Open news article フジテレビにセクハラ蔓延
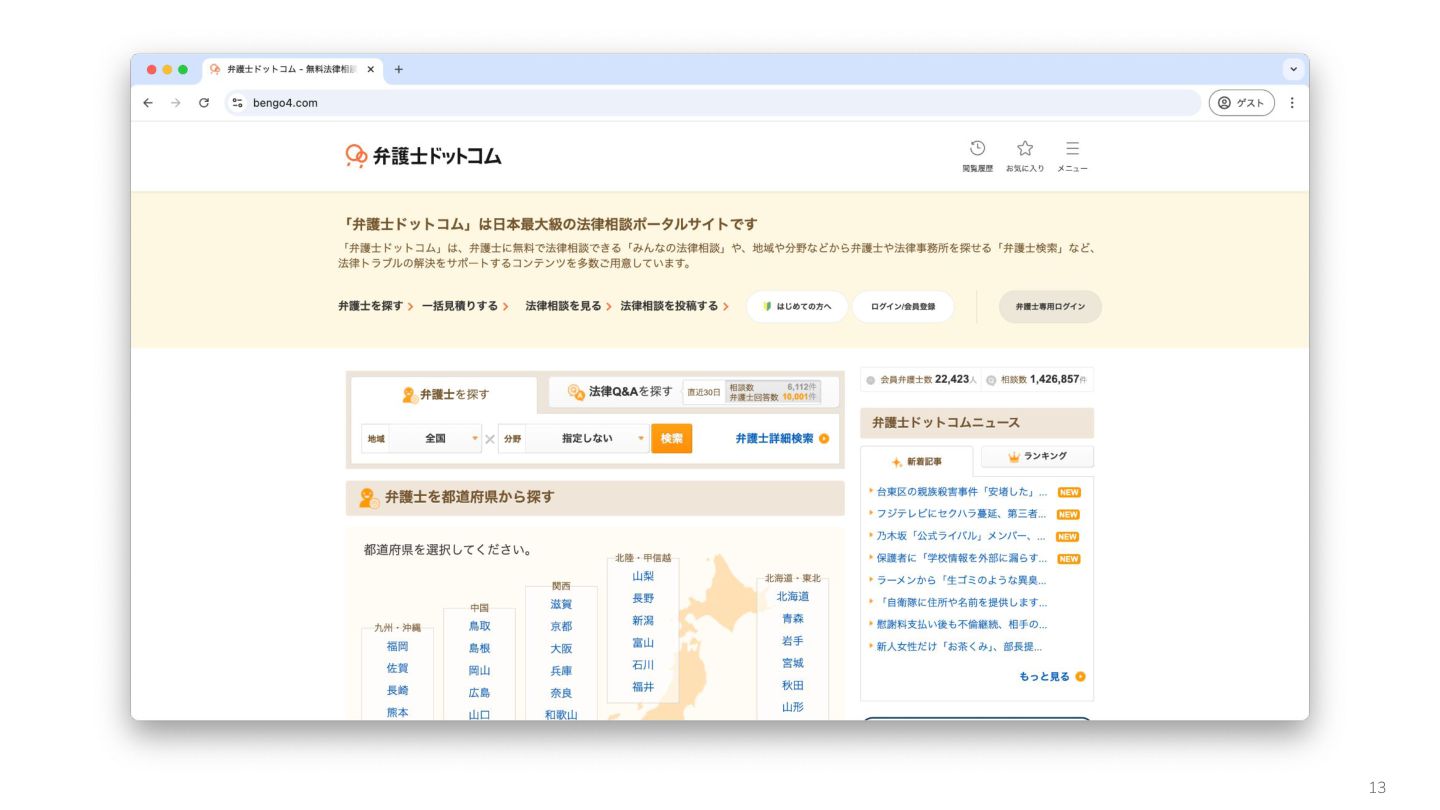The image size is (1440, 810). coord(961,514)
